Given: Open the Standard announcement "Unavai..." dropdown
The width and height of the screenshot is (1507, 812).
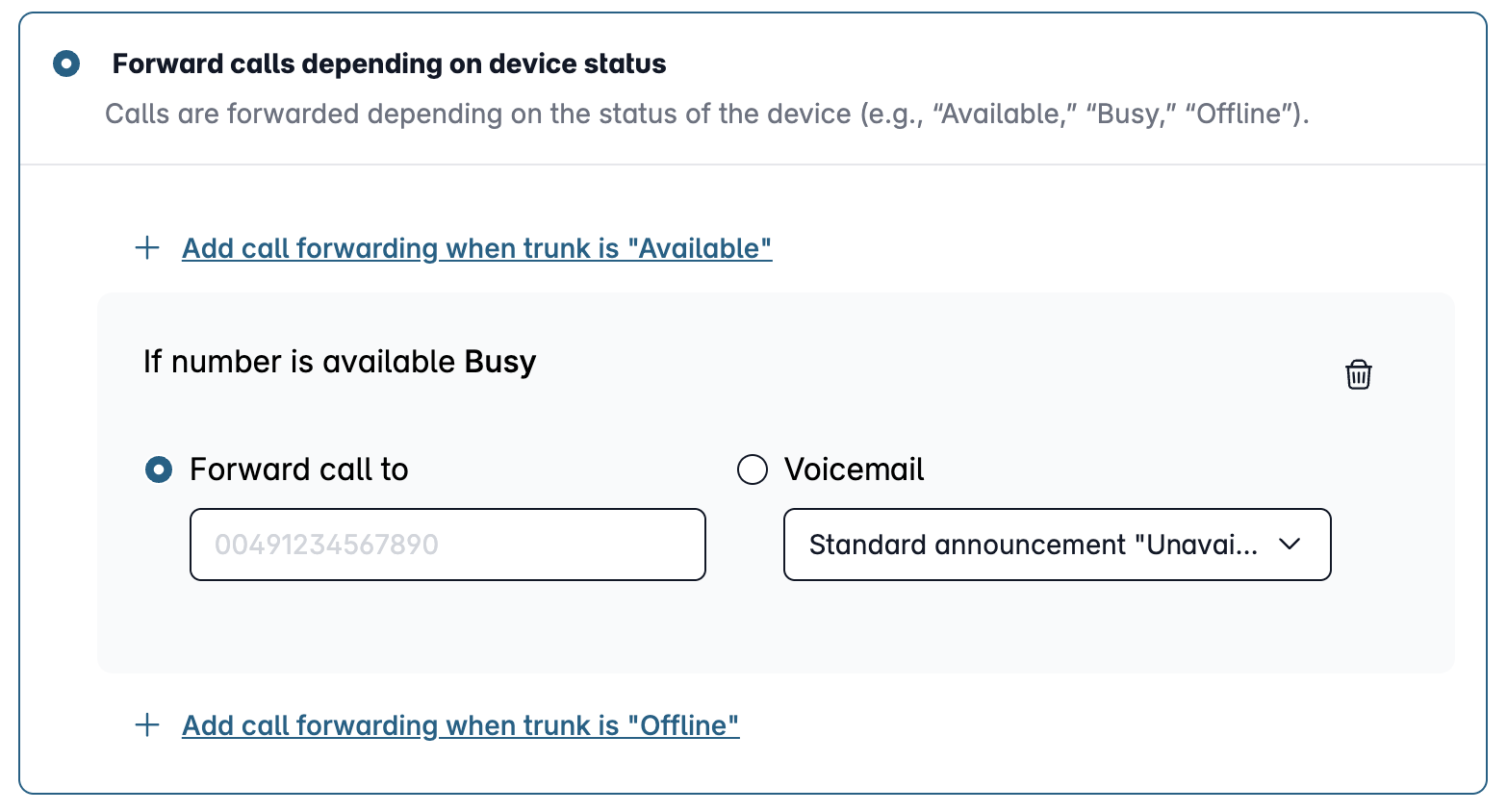Looking at the screenshot, I should tap(1057, 545).
